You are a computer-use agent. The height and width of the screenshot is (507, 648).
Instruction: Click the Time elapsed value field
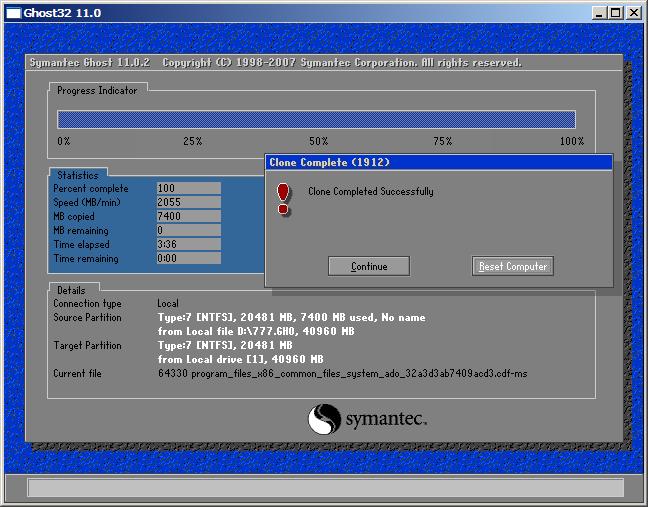pos(188,244)
